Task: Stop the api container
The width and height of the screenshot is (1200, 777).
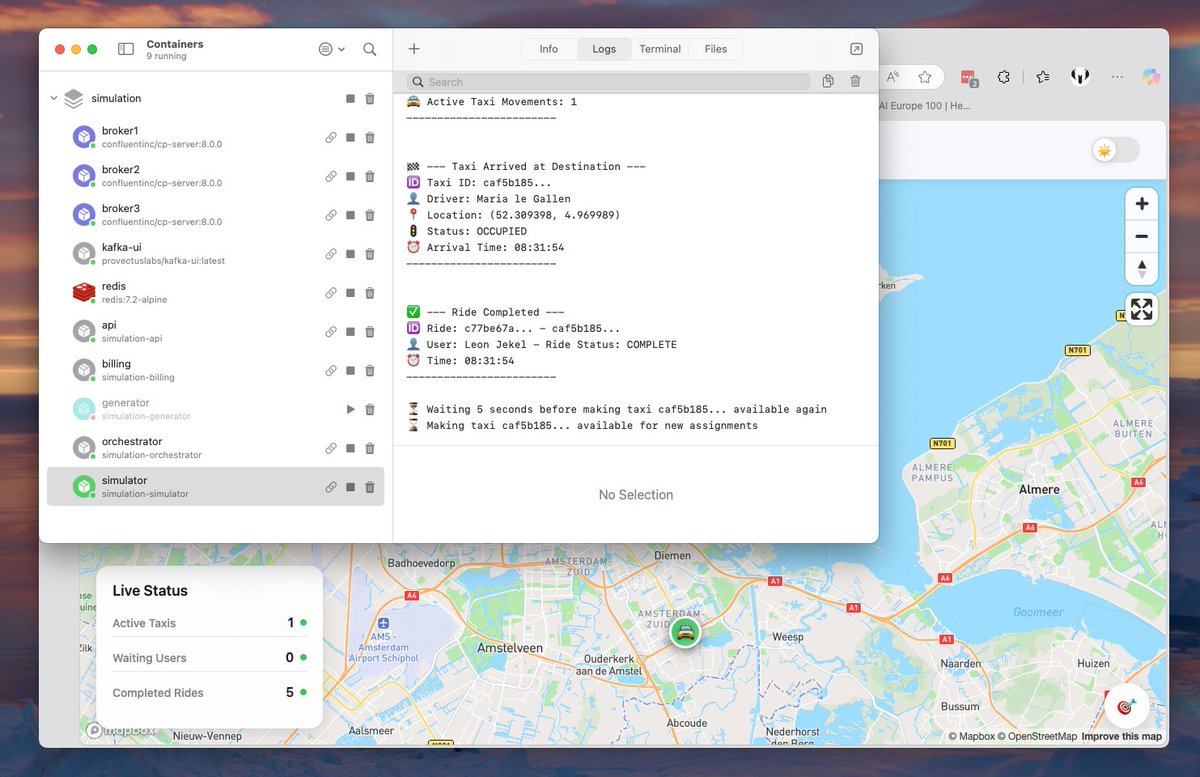Action: [x=350, y=332]
